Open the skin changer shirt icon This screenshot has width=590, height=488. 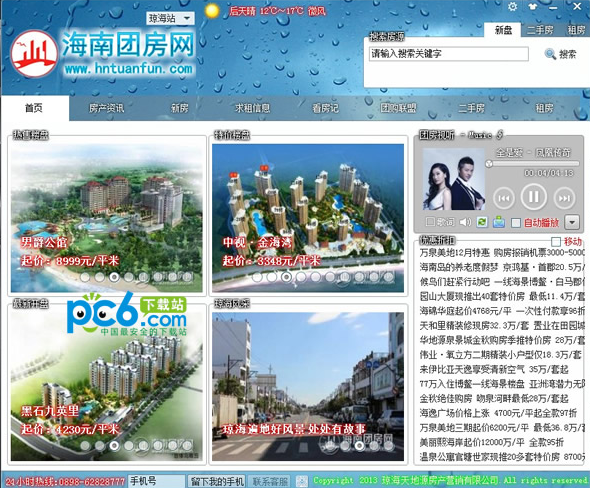(x=532, y=6)
